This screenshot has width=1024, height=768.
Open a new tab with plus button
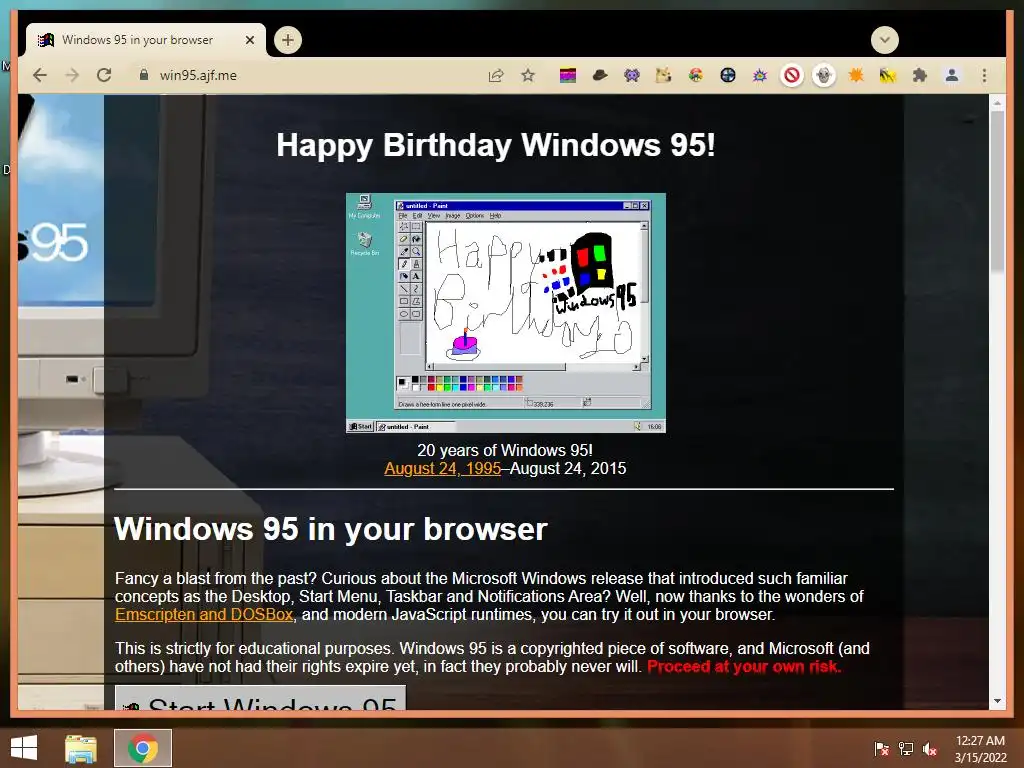(x=287, y=40)
